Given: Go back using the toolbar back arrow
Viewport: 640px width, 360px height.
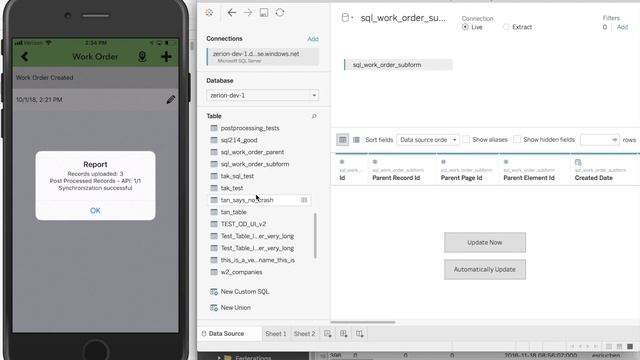Looking at the screenshot, I should tap(231, 13).
